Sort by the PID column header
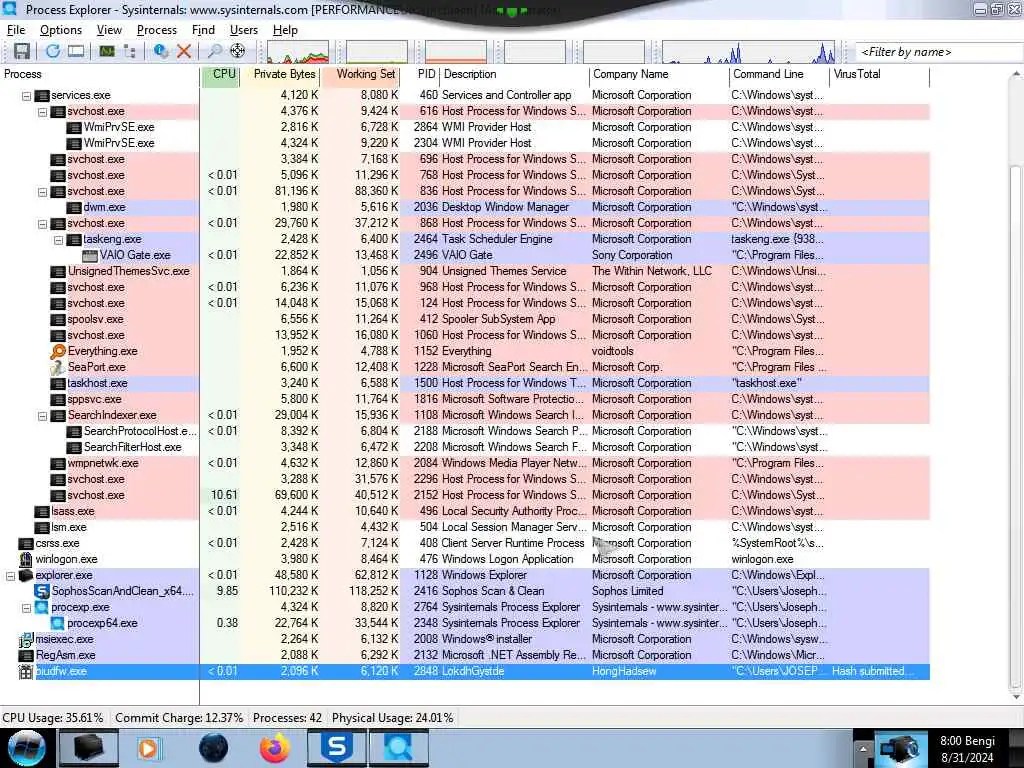The height and width of the screenshot is (768, 1024). 421,74
